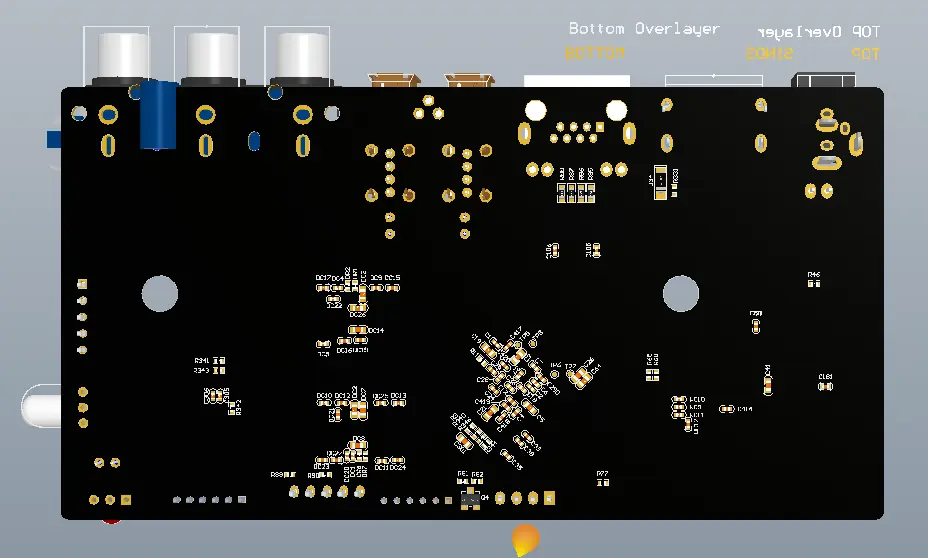
Task: Select the yellow BOTTOM layer label
Action: tap(595, 53)
